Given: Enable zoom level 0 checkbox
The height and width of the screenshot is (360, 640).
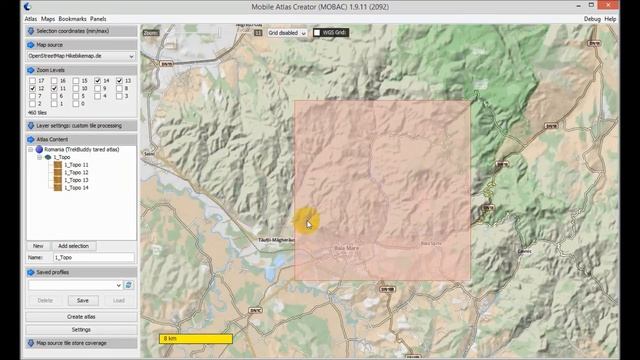Looking at the screenshot, I should tap(76, 104).
